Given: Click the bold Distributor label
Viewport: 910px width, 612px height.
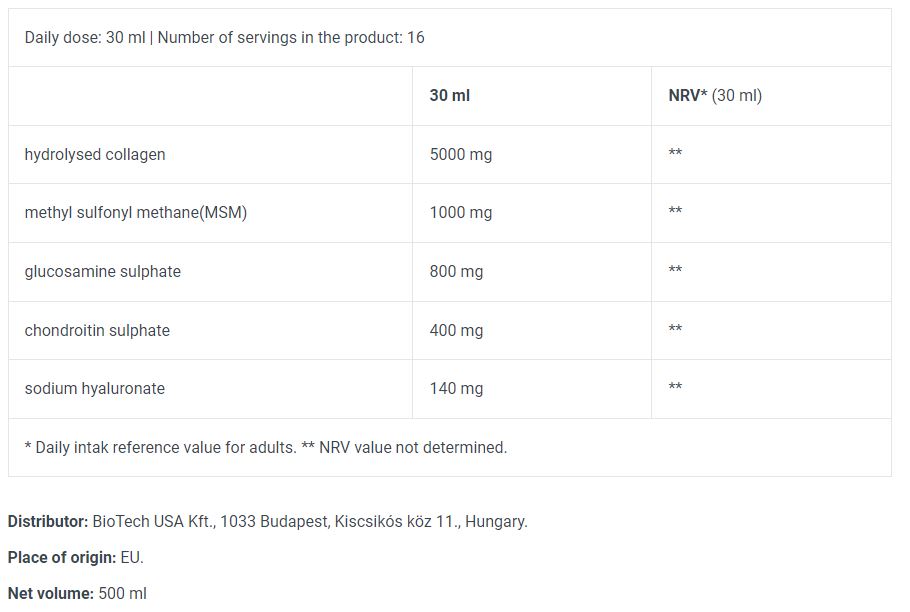Looking at the screenshot, I should pyautogui.click(x=47, y=522).
